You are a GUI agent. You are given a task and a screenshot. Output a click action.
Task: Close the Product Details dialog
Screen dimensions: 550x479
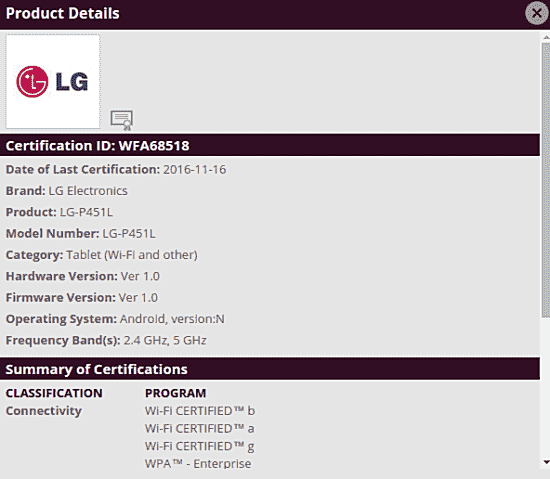(536, 13)
